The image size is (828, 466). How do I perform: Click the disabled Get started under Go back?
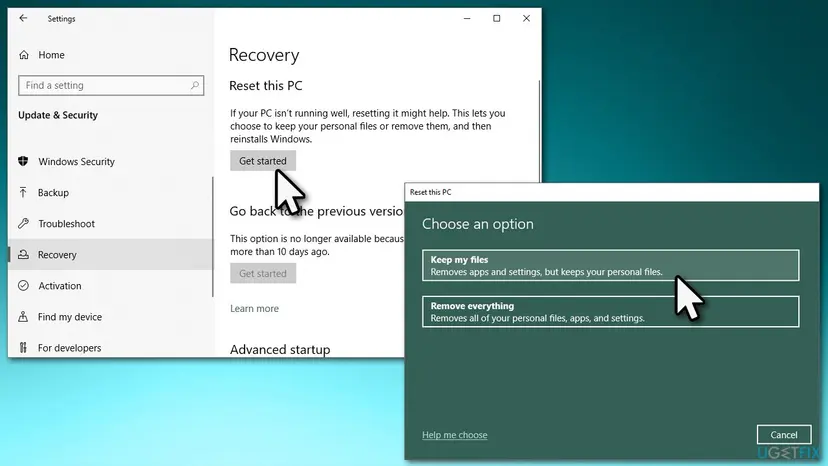[x=262, y=273]
